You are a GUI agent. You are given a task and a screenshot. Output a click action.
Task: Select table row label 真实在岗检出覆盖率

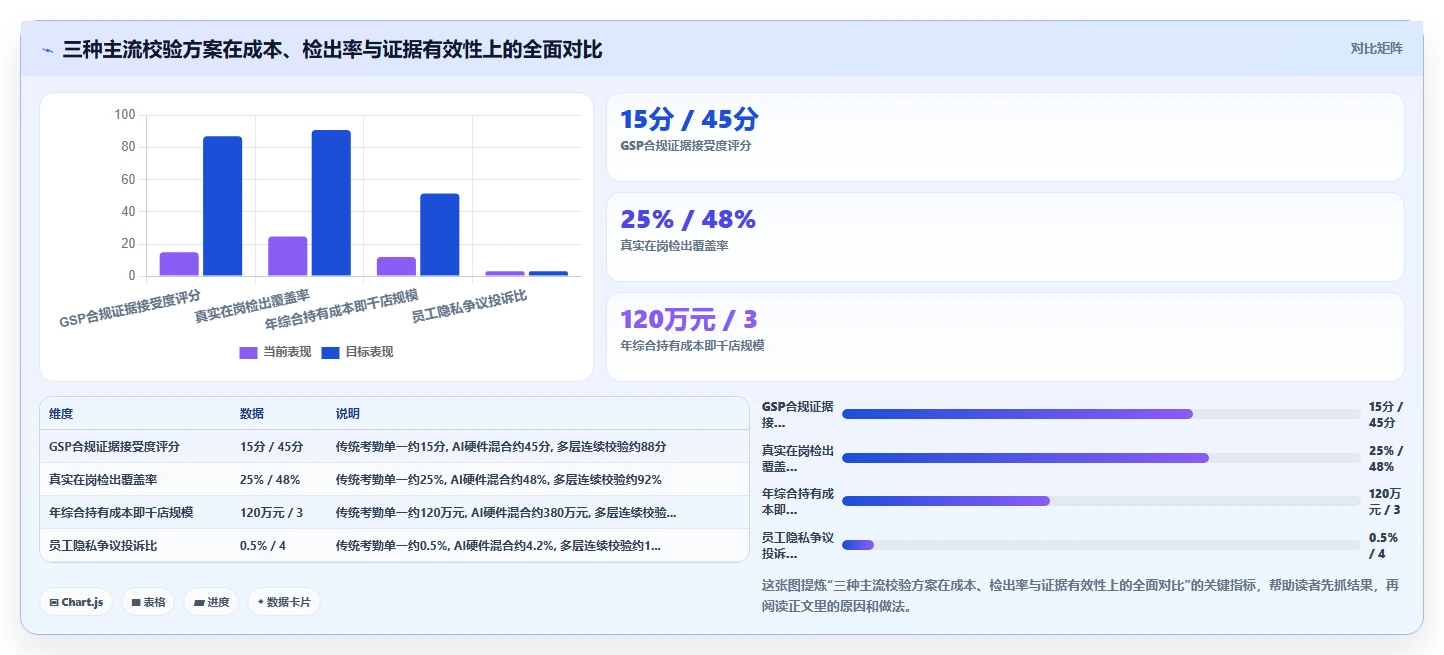(x=103, y=480)
